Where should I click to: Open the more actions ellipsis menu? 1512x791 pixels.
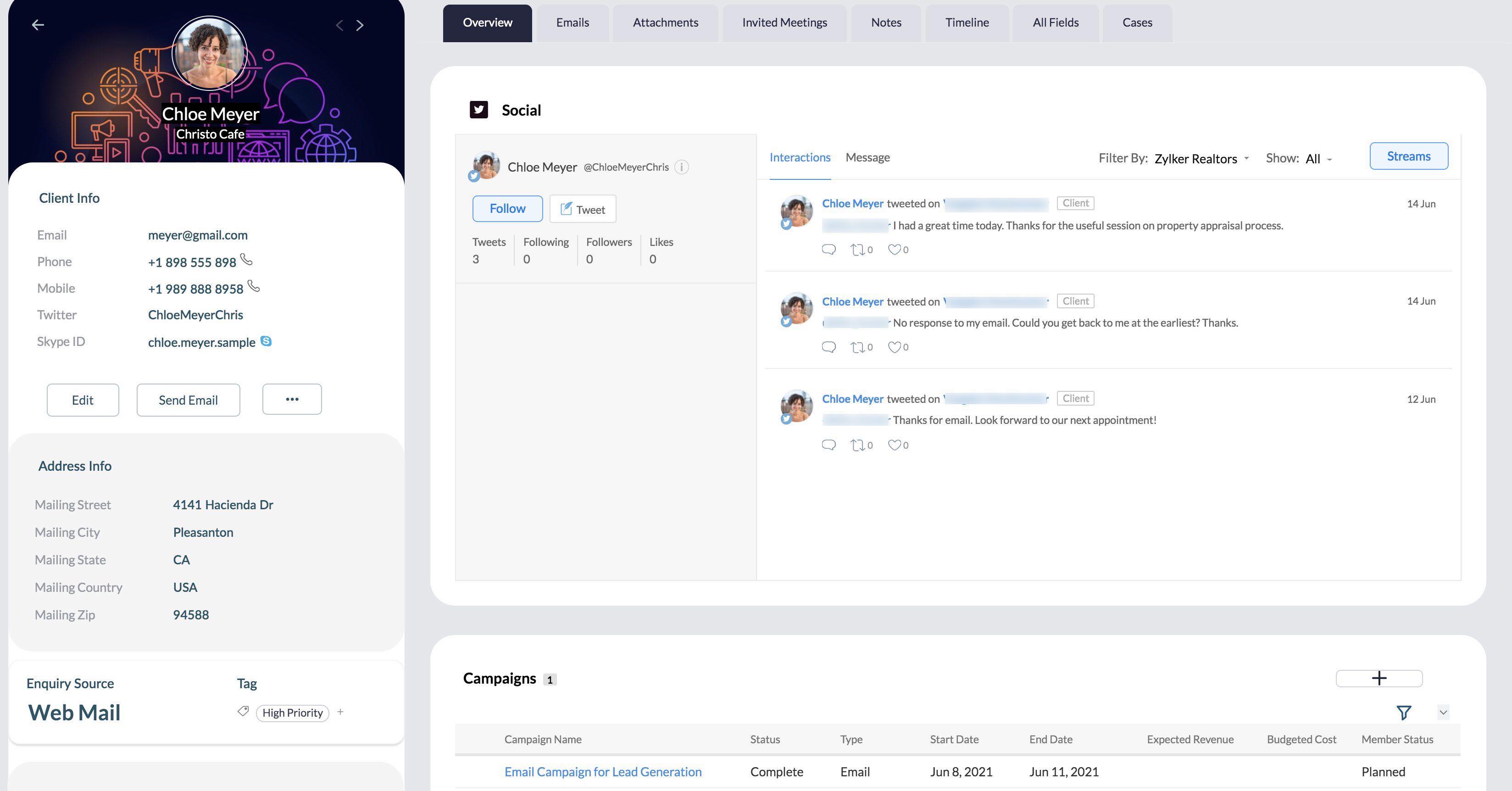[292, 399]
